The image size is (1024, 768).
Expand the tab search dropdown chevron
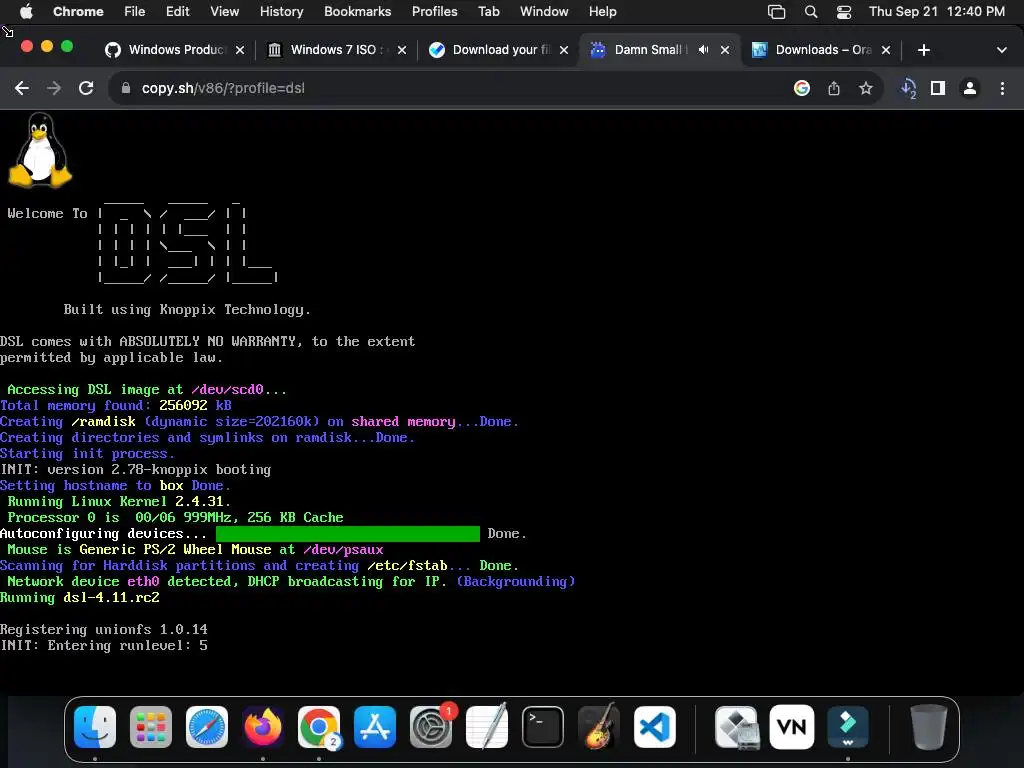click(x=1001, y=50)
